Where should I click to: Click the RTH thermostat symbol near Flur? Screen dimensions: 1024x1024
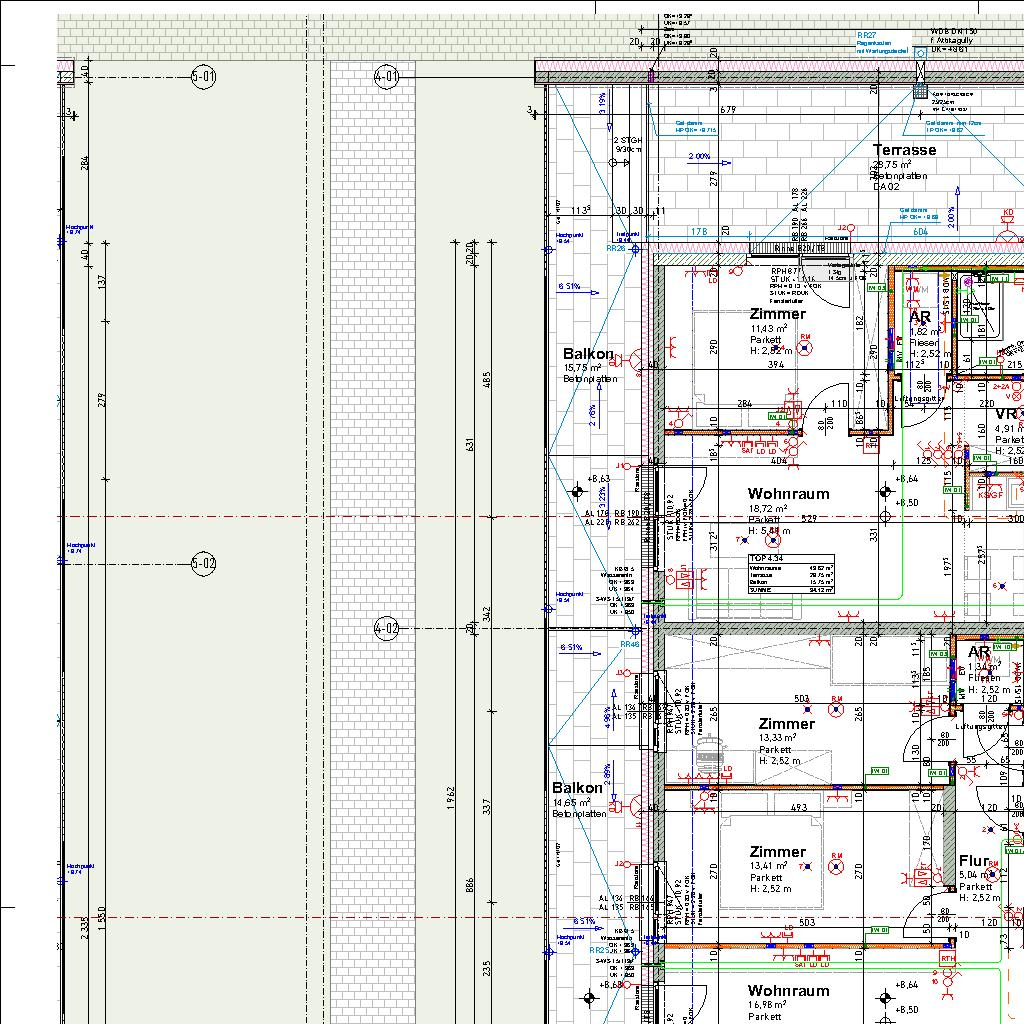coord(947,958)
